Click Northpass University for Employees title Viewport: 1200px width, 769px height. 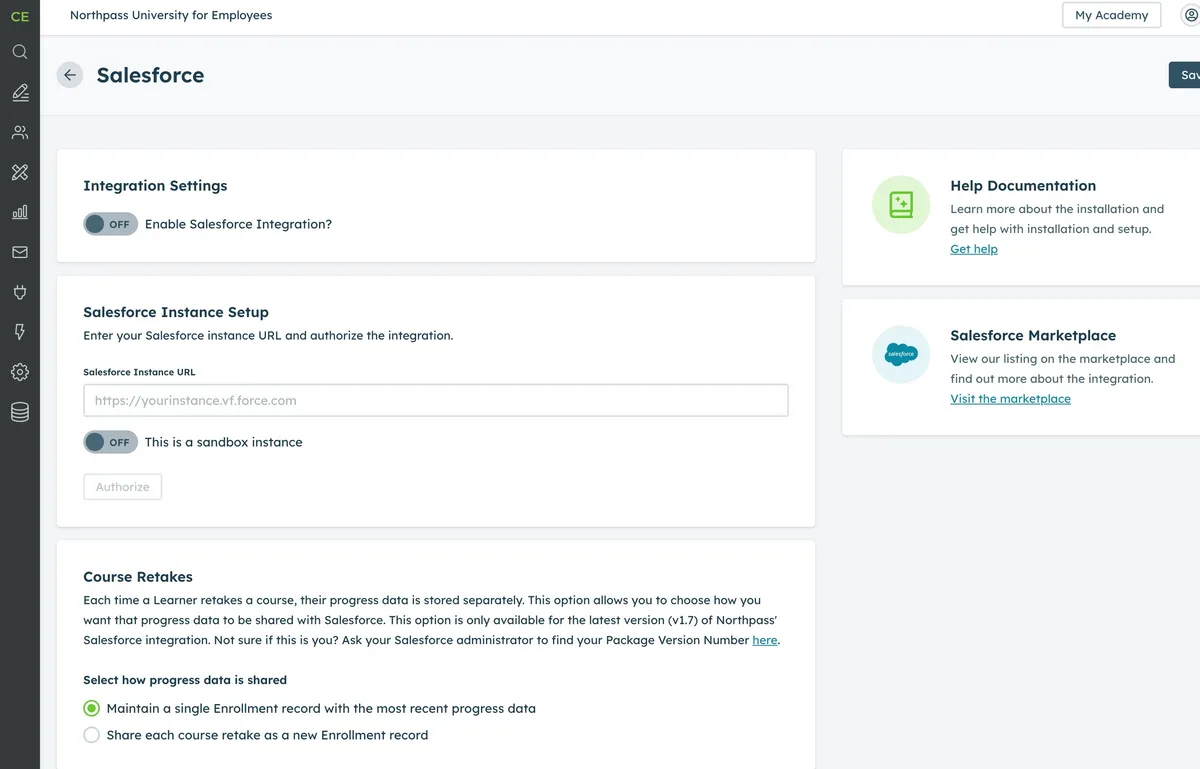coord(171,15)
